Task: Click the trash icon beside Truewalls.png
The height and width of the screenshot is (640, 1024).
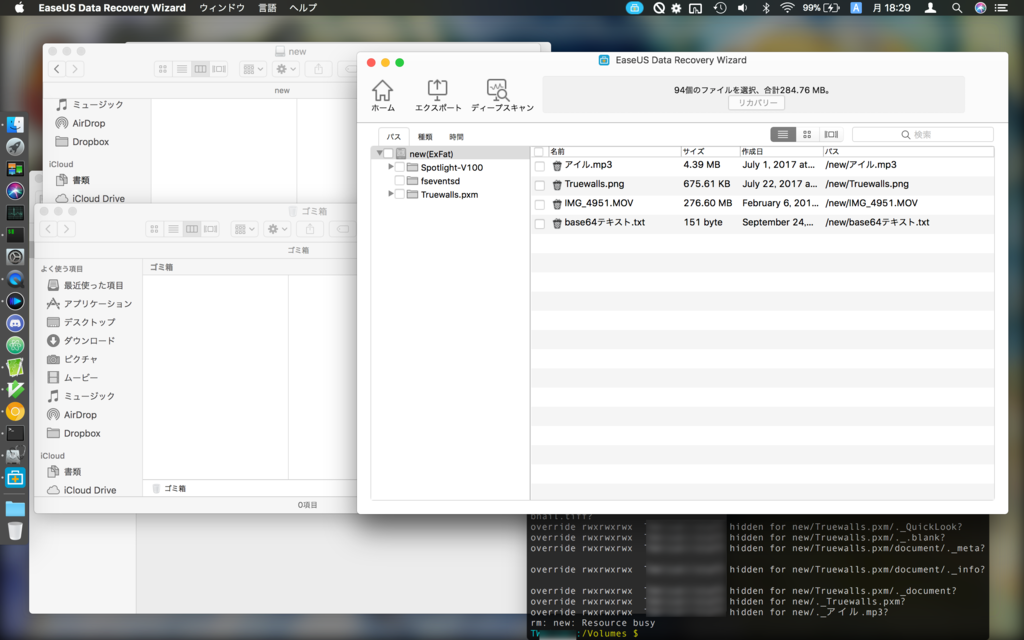Action: pos(557,185)
